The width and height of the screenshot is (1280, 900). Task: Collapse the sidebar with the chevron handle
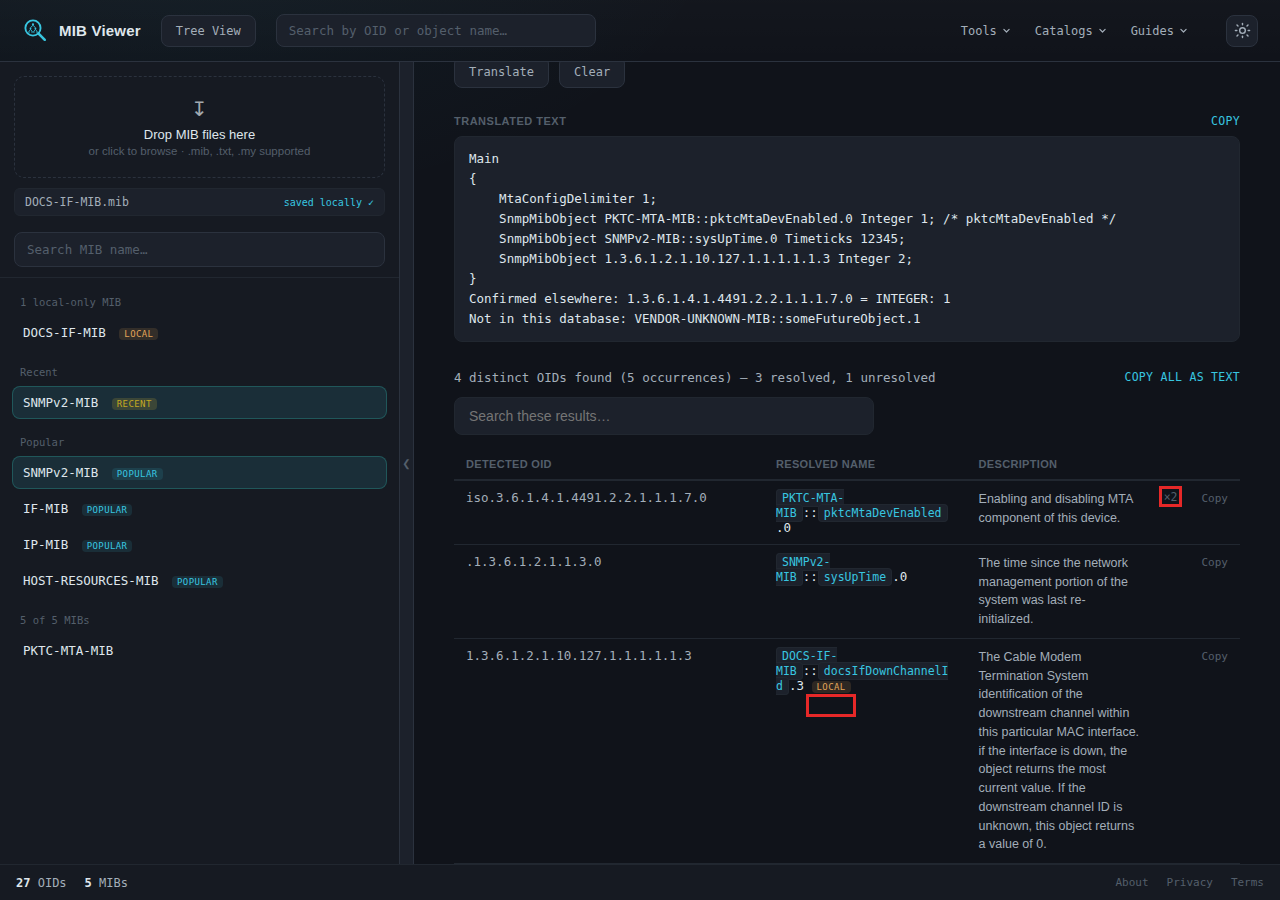(406, 464)
